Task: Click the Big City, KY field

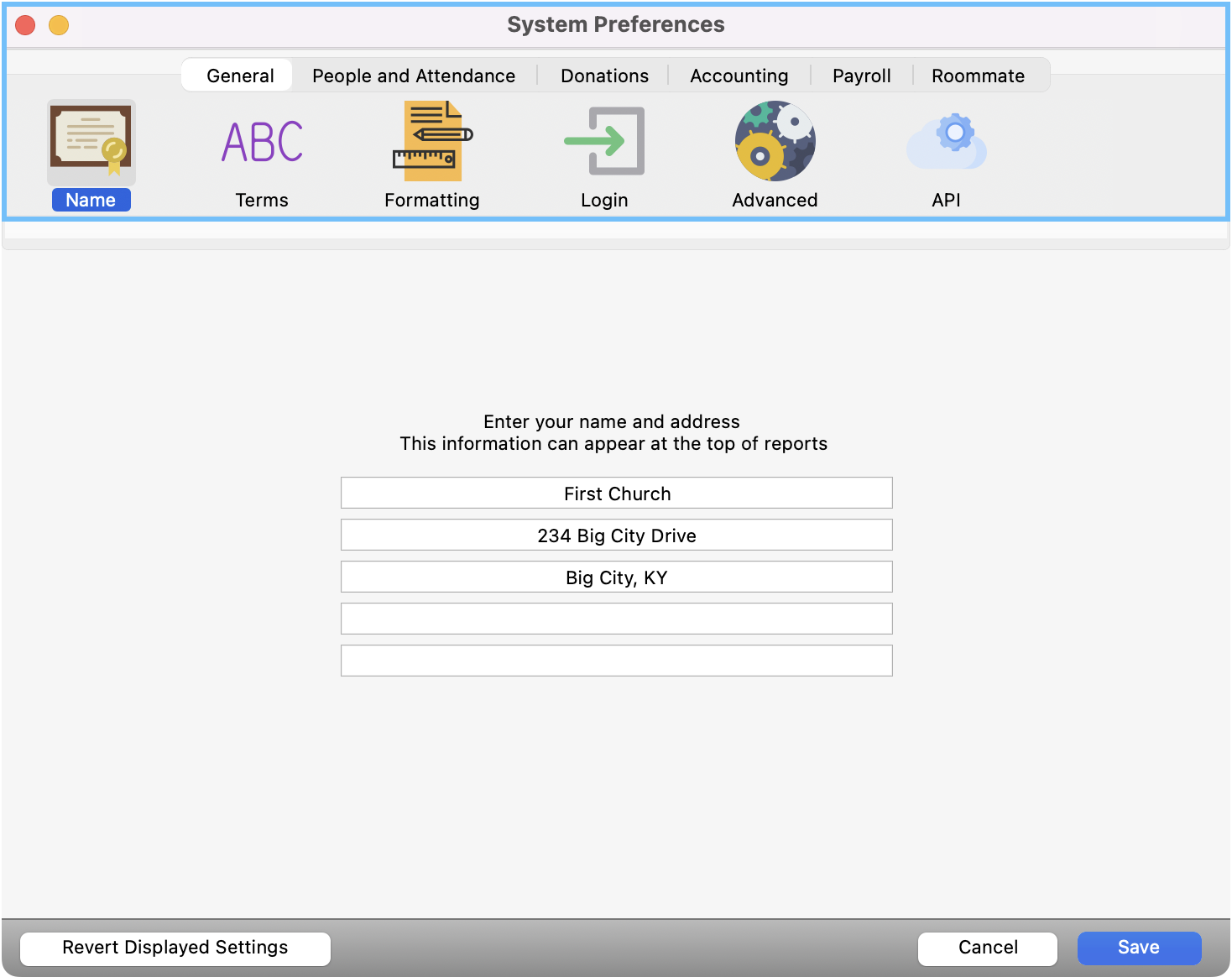Action: pos(616,577)
